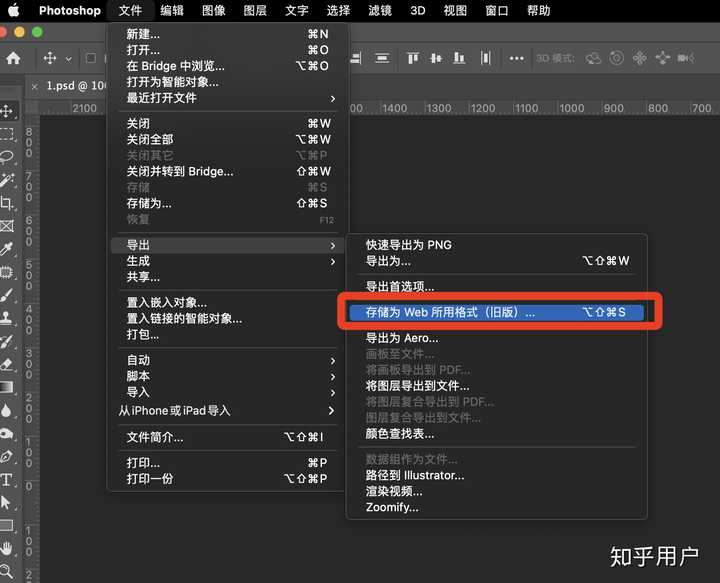
Task: Close the 1.psd document tab
Action: tap(34, 86)
